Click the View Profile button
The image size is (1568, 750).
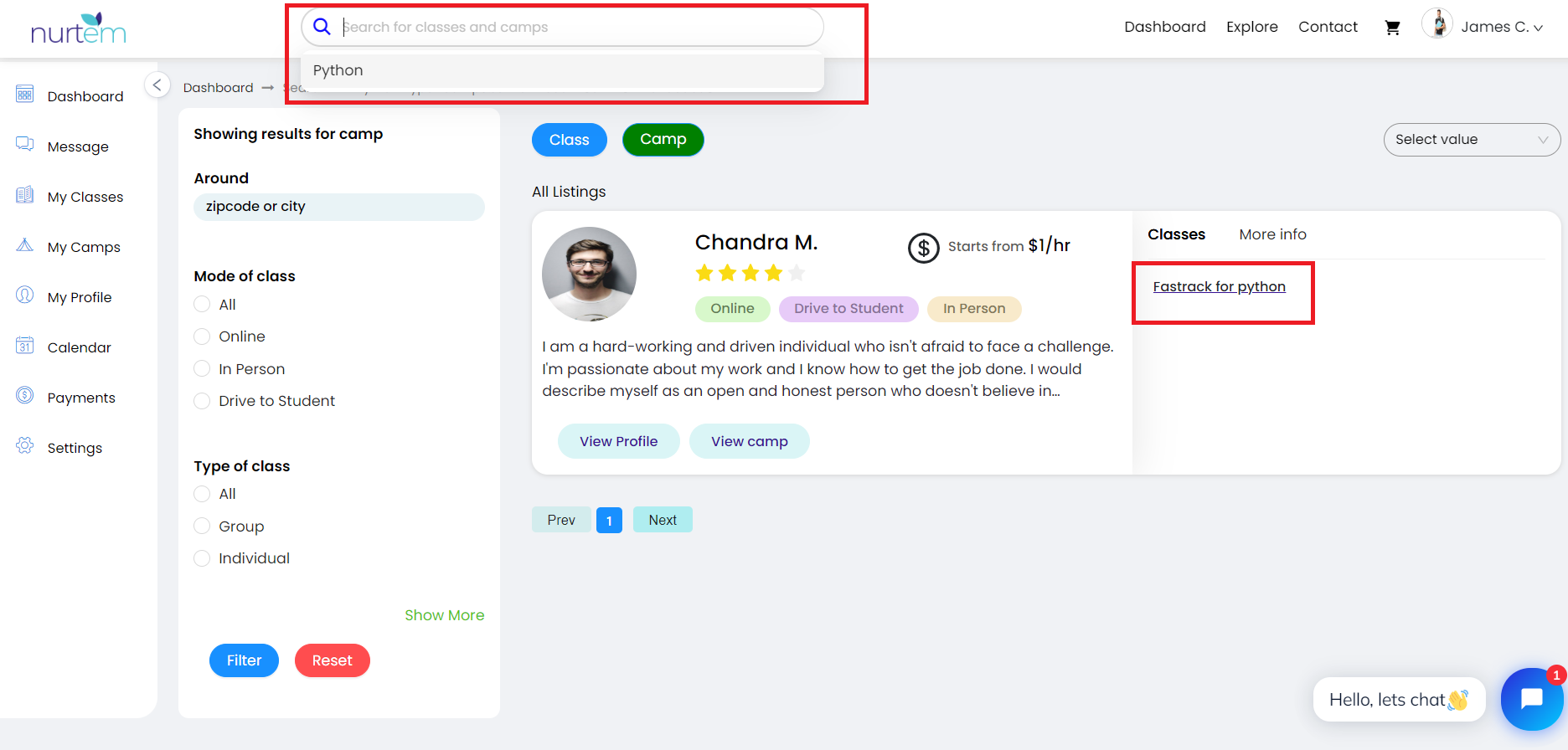tap(619, 441)
